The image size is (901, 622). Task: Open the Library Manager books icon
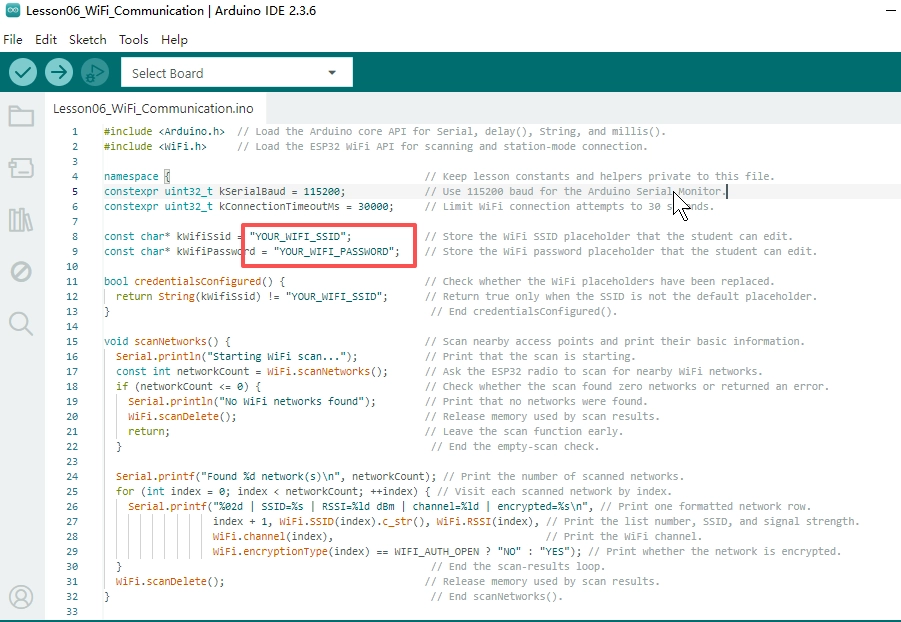coord(21,220)
